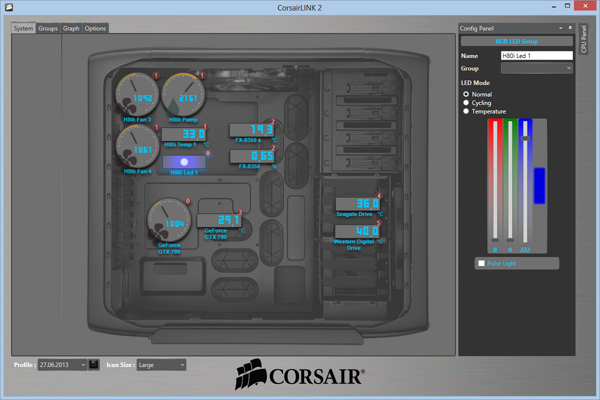Open the Icon Size dropdown
600x400 pixels.
[161, 365]
